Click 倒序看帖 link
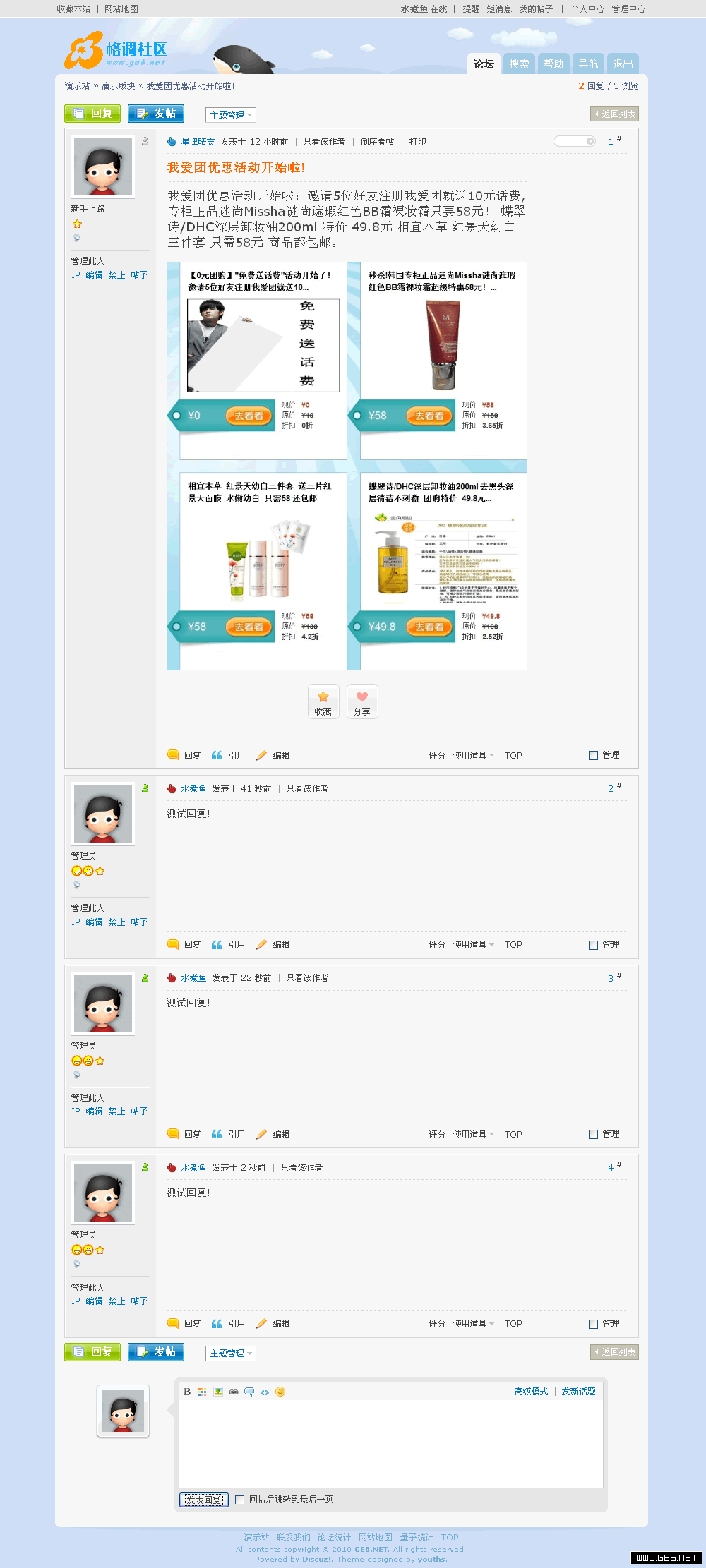706x1568 pixels. tap(377, 141)
